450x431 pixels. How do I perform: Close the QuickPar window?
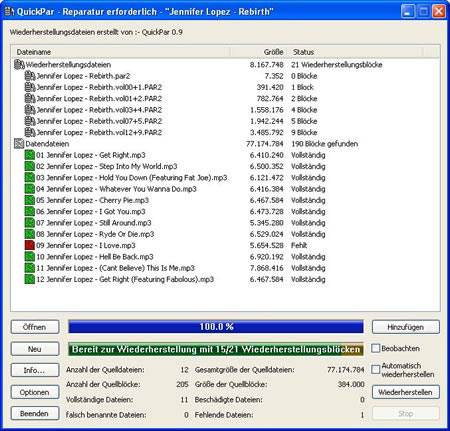click(x=439, y=12)
